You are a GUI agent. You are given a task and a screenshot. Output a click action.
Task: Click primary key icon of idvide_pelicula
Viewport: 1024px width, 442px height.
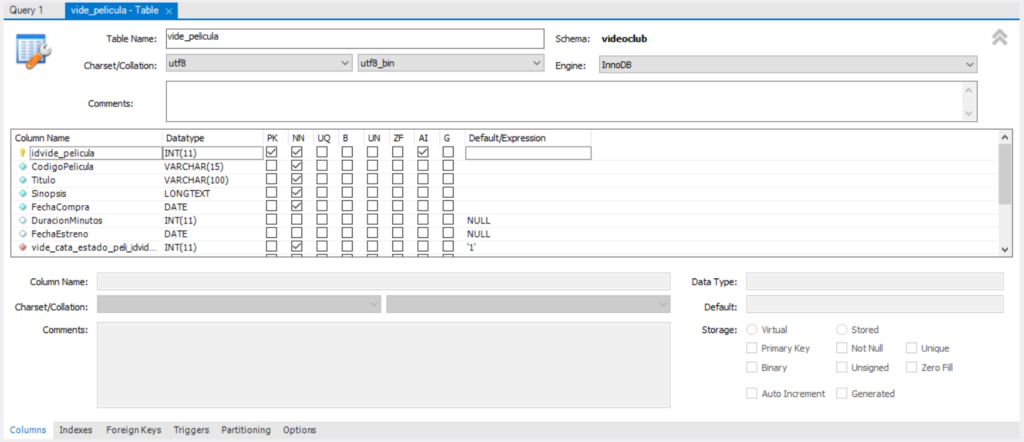[x=22, y=153]
